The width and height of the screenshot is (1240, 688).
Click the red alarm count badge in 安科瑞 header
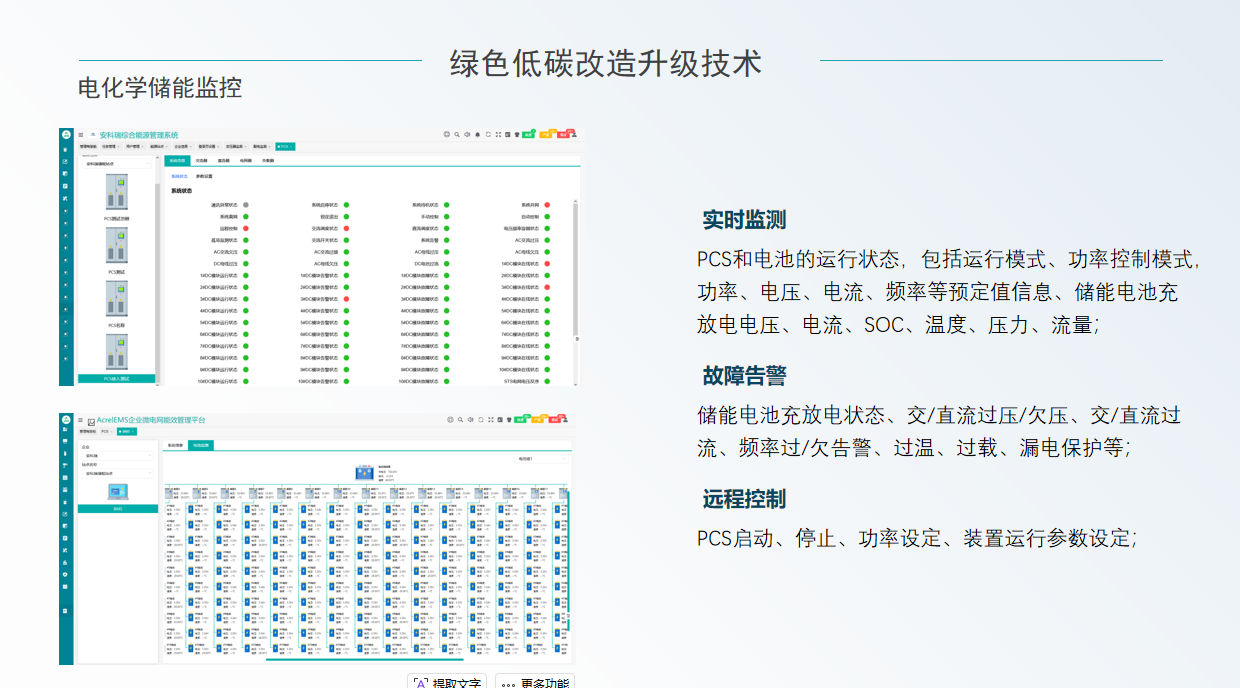coord(565,135)
